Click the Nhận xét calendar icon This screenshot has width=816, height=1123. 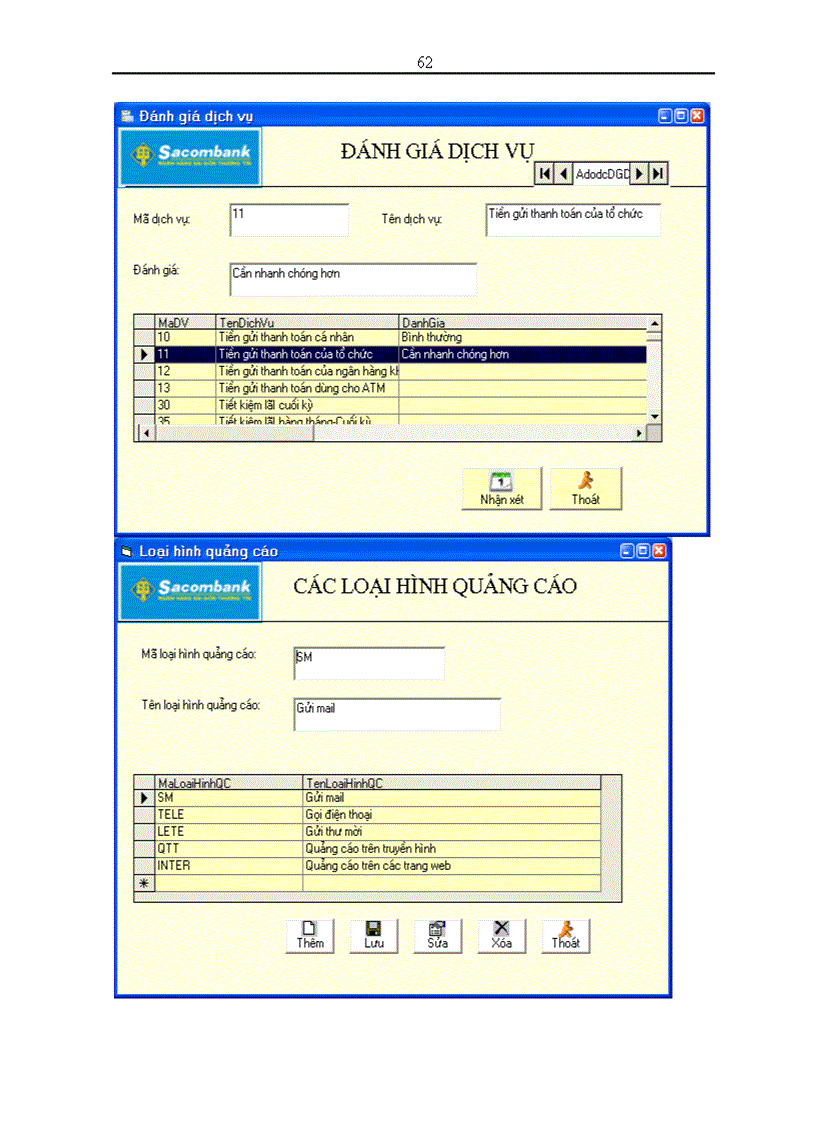tap(501, 482)
